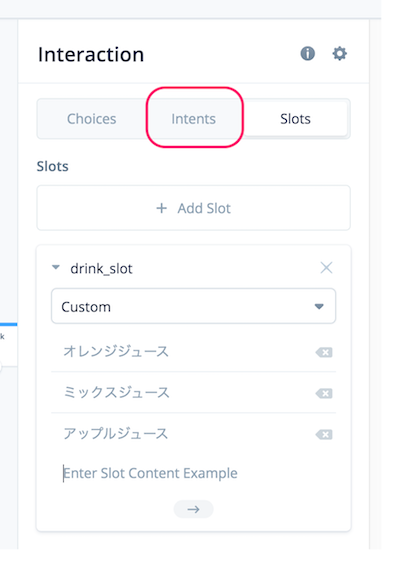Image resolution: width=400 pixels, height=568 pixels.
Task: Delete the オレンジジュース slot entry
Action: [x=324, y=352]
